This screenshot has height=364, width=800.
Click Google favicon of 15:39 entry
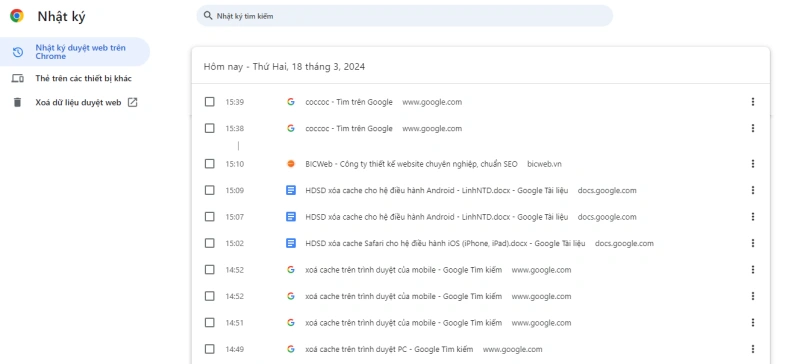point(291,102)
